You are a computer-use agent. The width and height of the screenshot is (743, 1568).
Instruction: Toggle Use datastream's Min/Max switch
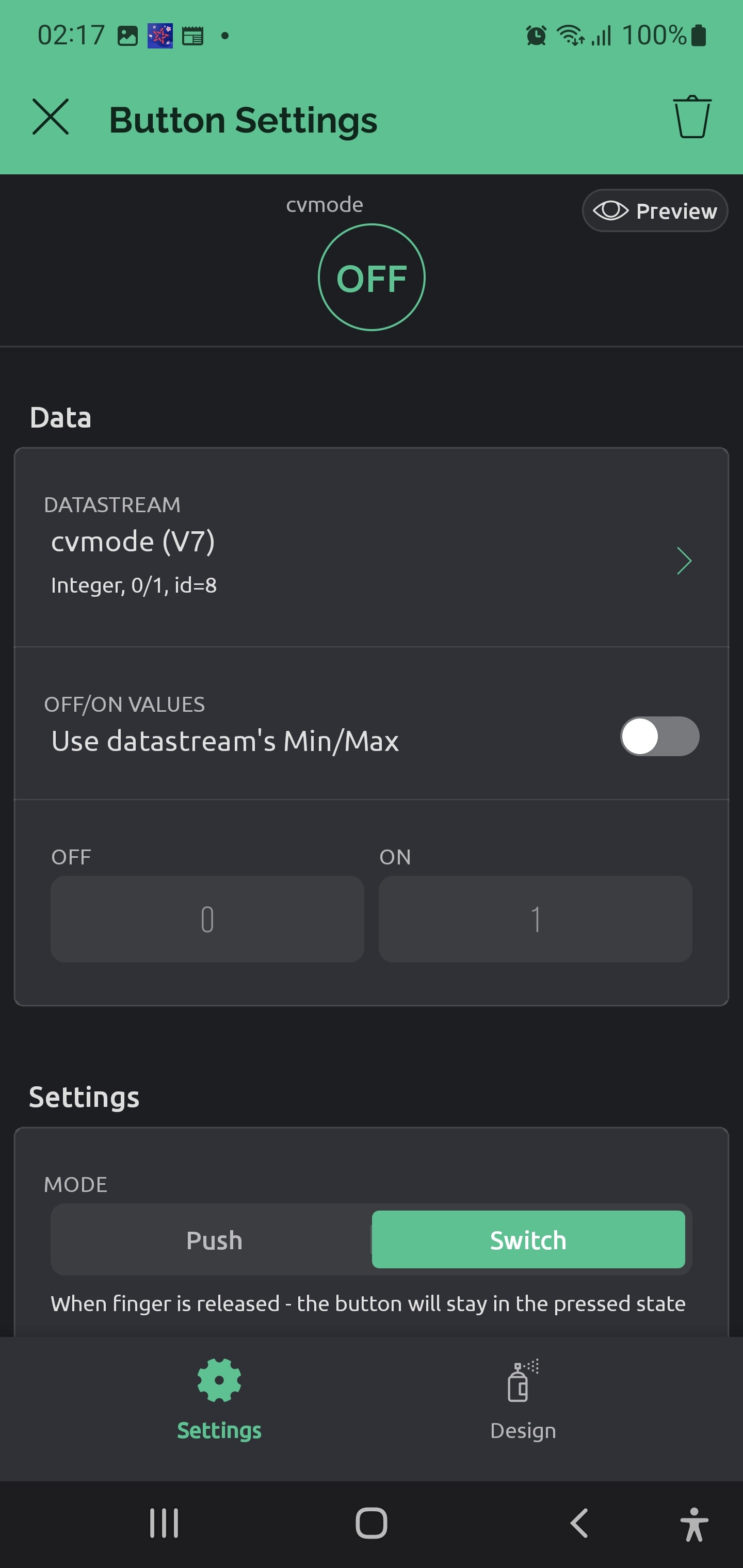pos(659,737)
